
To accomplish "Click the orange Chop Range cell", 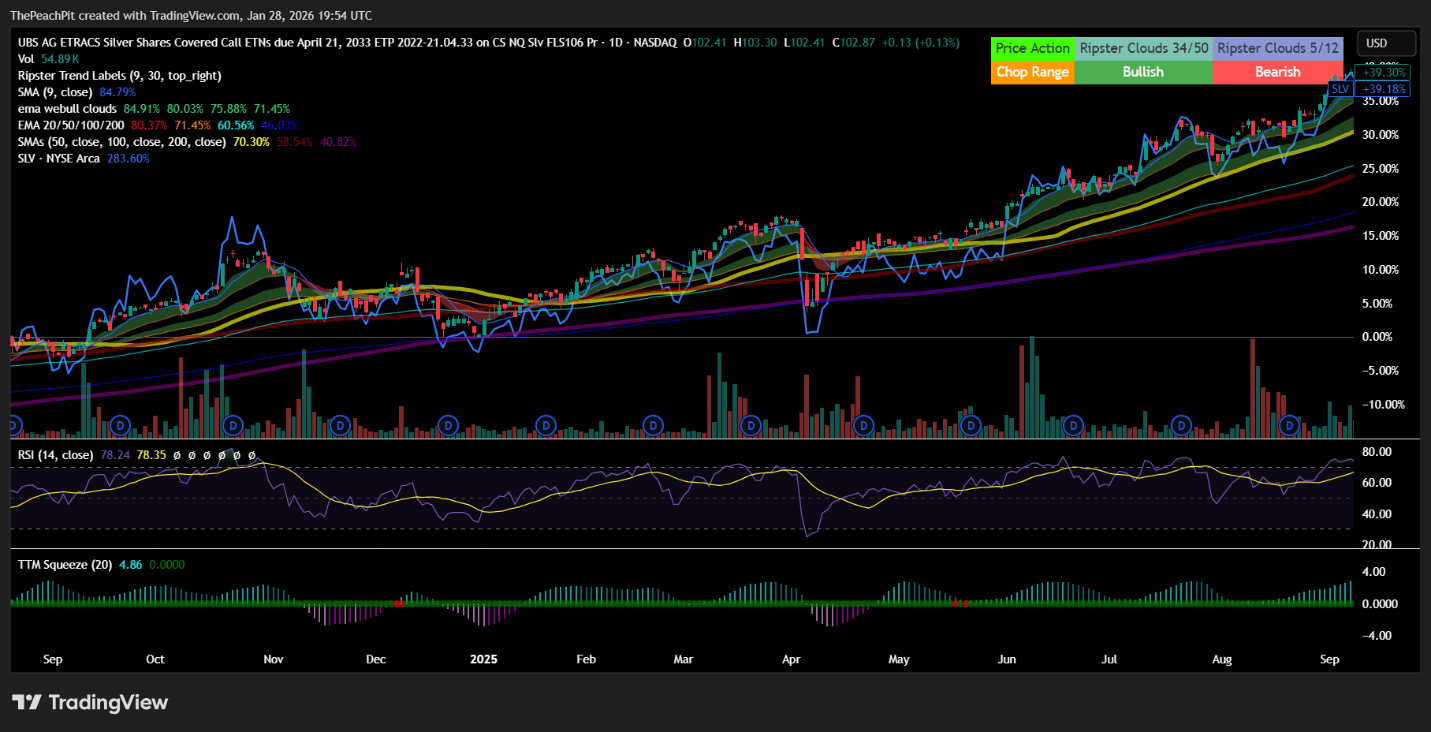I will point(1032,72).
